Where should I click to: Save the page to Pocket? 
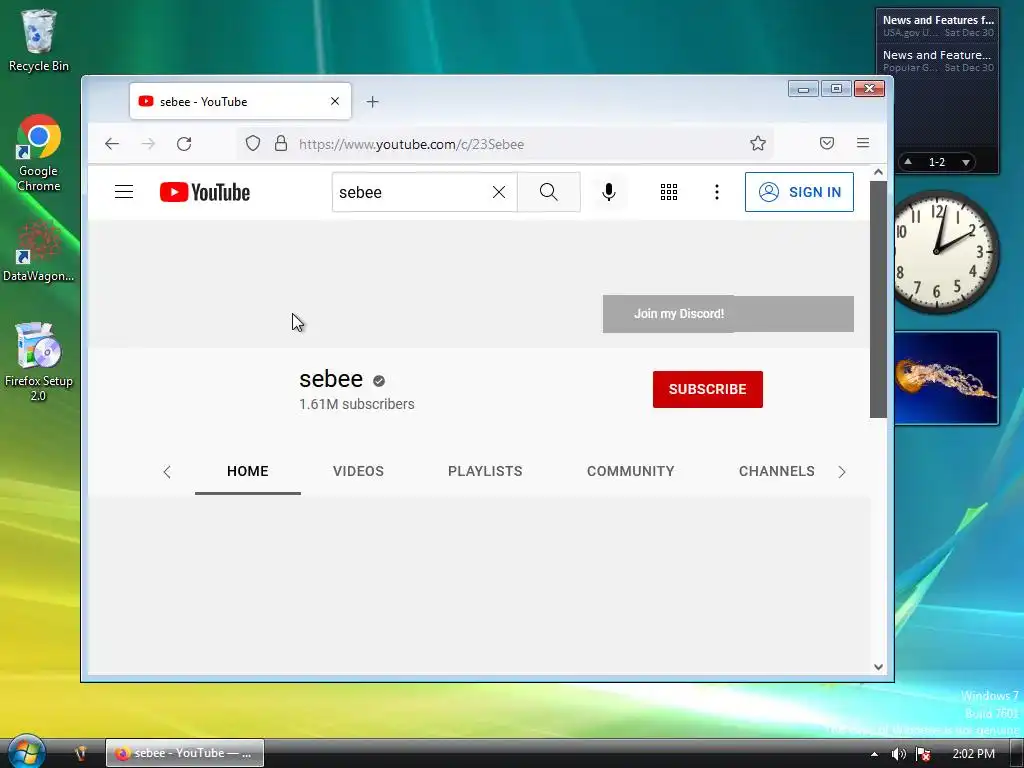[827, 143]
